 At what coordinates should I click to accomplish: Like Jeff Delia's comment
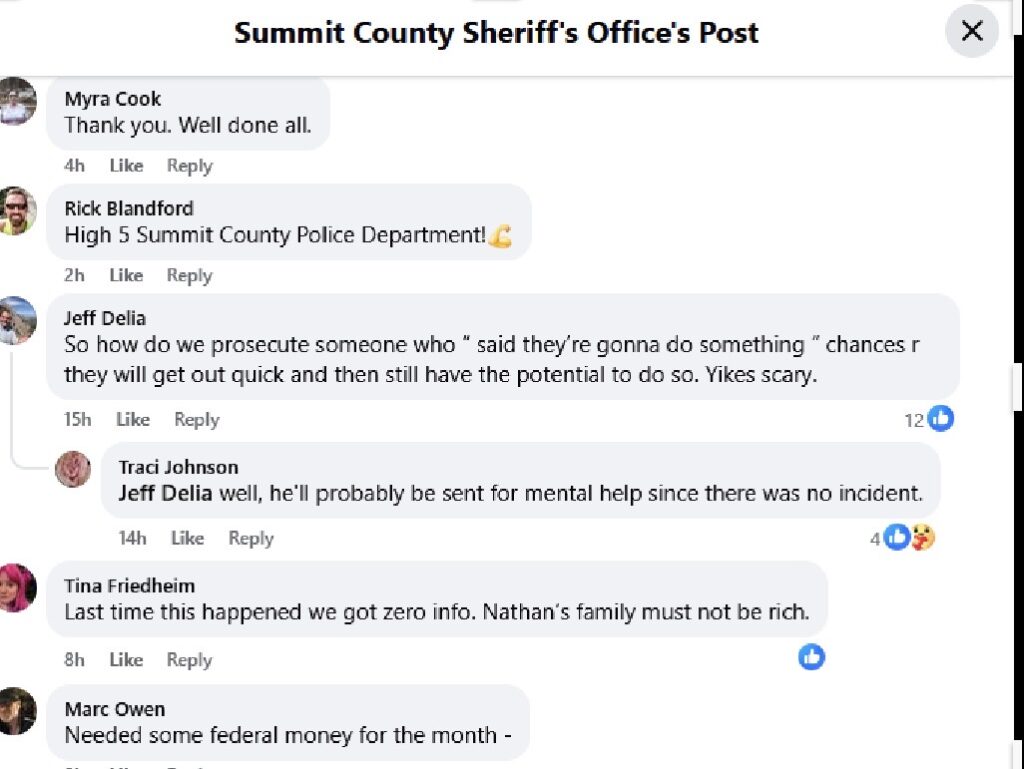[x=132, y=420]
